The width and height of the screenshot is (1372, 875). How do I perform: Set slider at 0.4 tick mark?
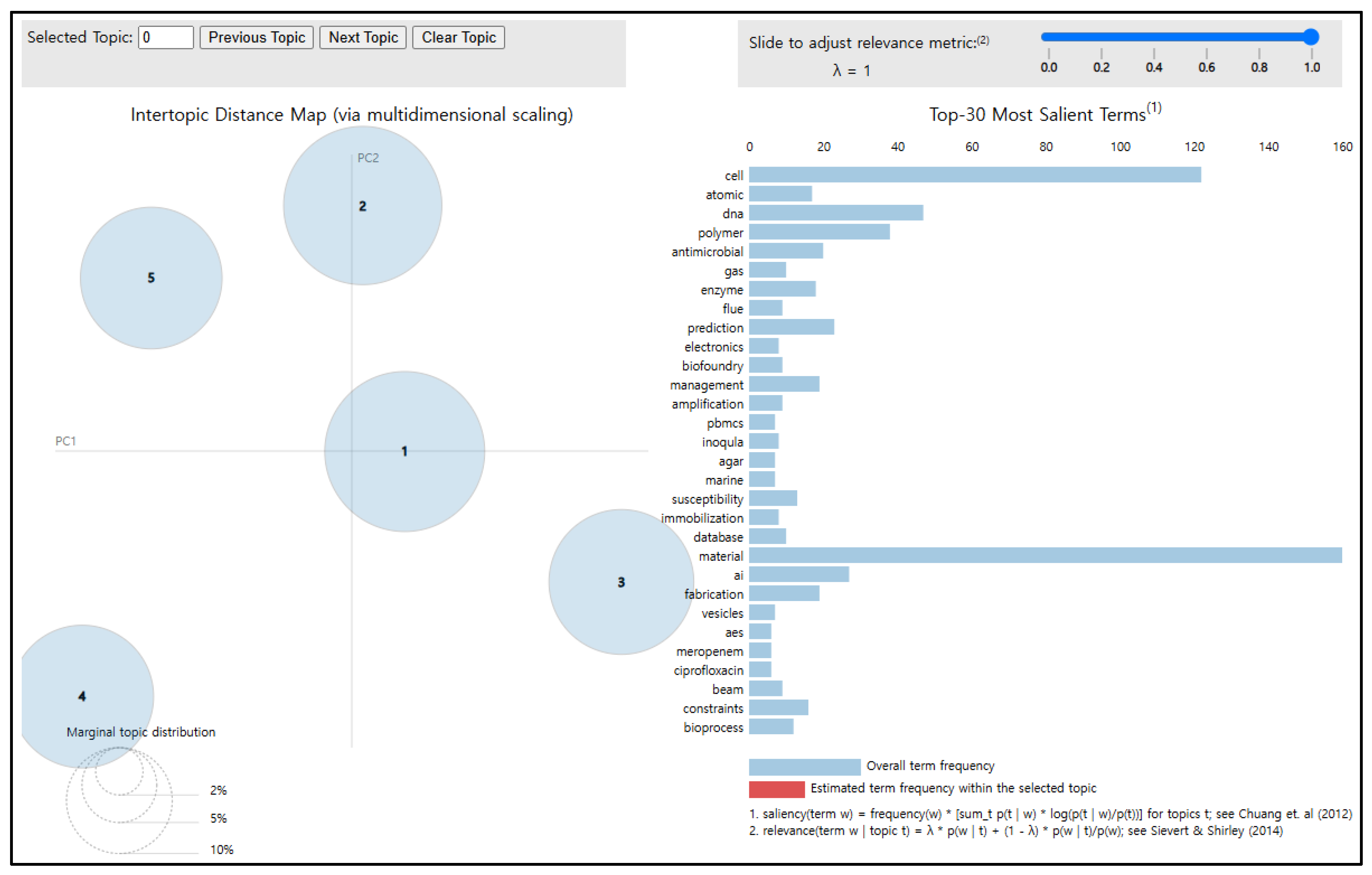point(1154,37)
